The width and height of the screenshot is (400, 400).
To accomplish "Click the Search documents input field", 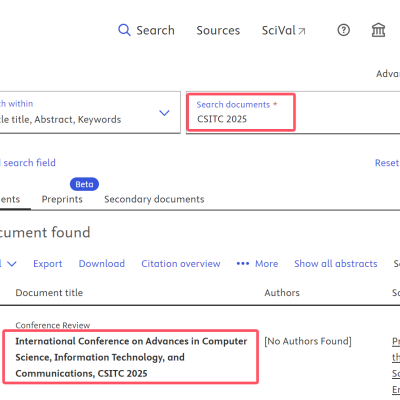I will click(293, 112).
